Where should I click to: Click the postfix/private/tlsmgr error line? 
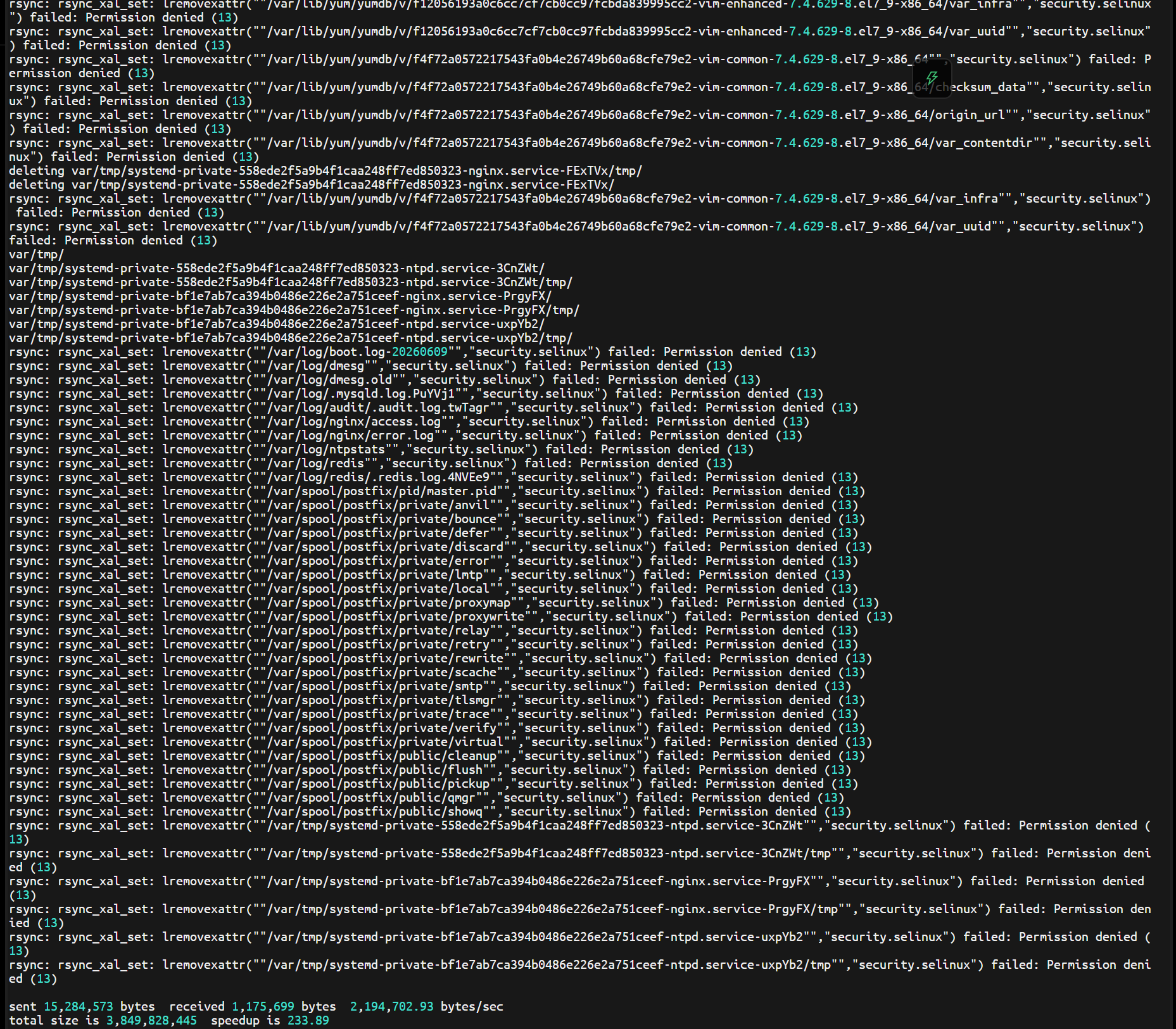[437, 700]
